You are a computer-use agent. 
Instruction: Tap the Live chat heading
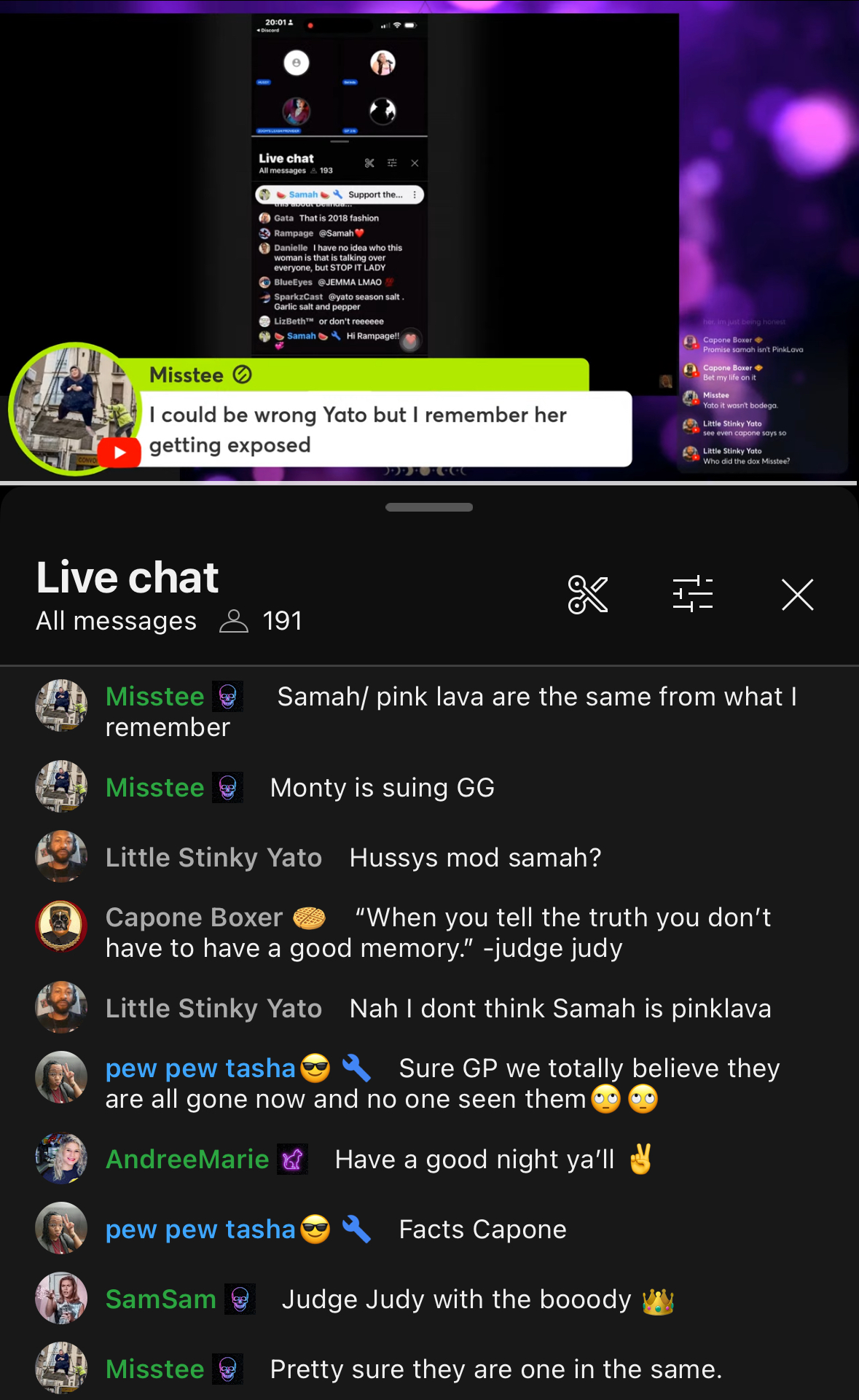[x=128, y=577]
